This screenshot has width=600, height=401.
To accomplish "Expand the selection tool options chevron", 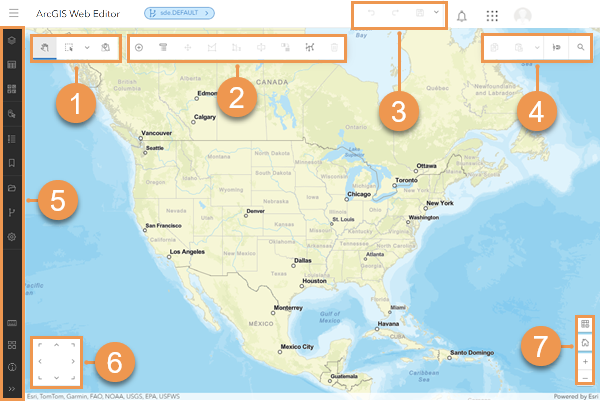I will point(87,48).
